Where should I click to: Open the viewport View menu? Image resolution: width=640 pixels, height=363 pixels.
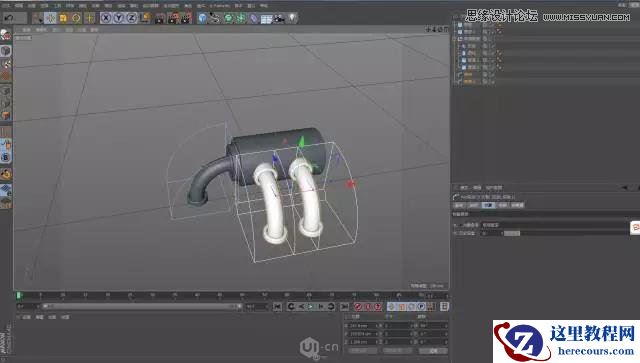pyautogui.click(x=26, y=30)
